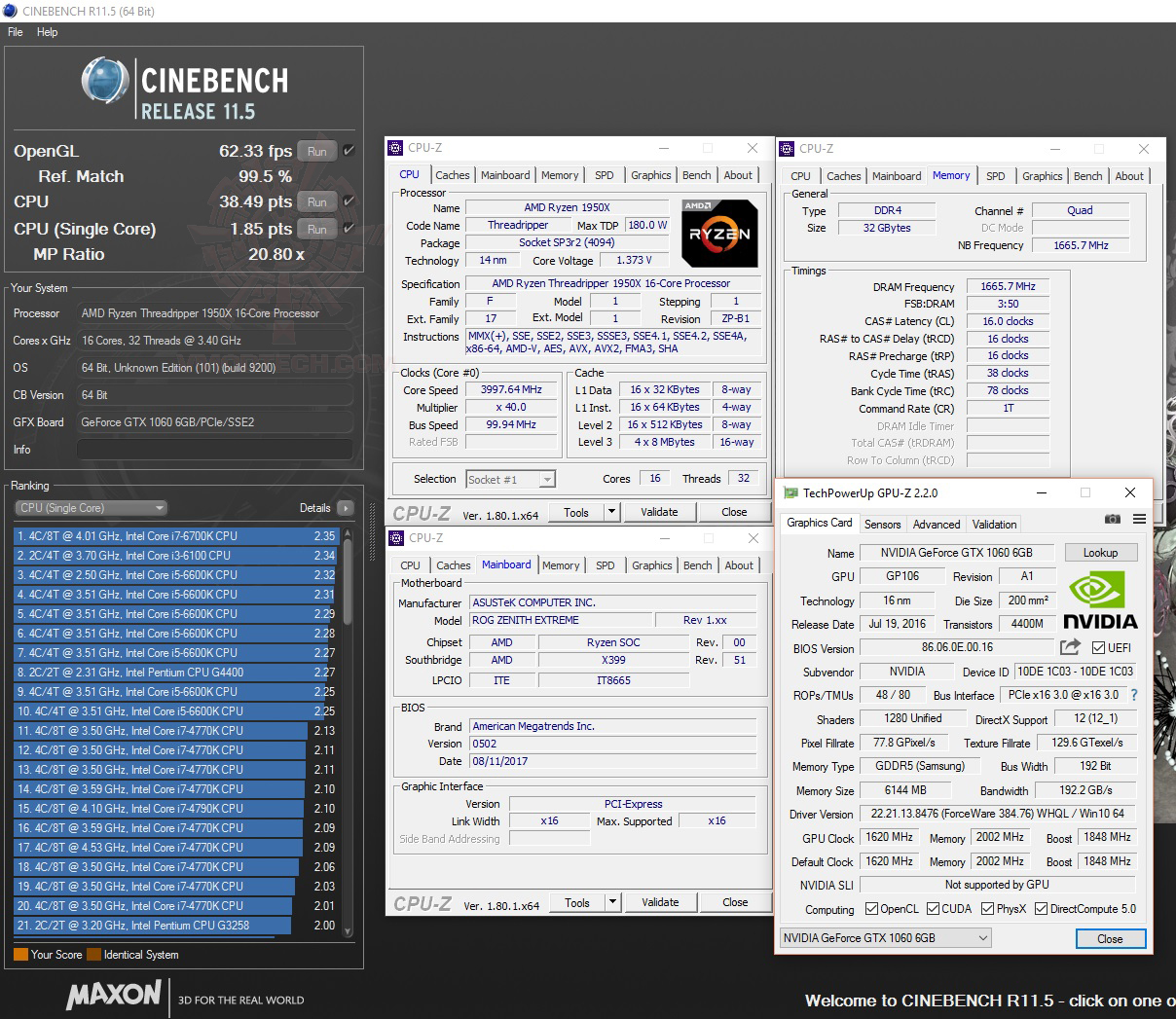Click the orange Your Score swatch
Image resolution: width=1176 pixels, height=1019 pixels.
tap(20, 955)
